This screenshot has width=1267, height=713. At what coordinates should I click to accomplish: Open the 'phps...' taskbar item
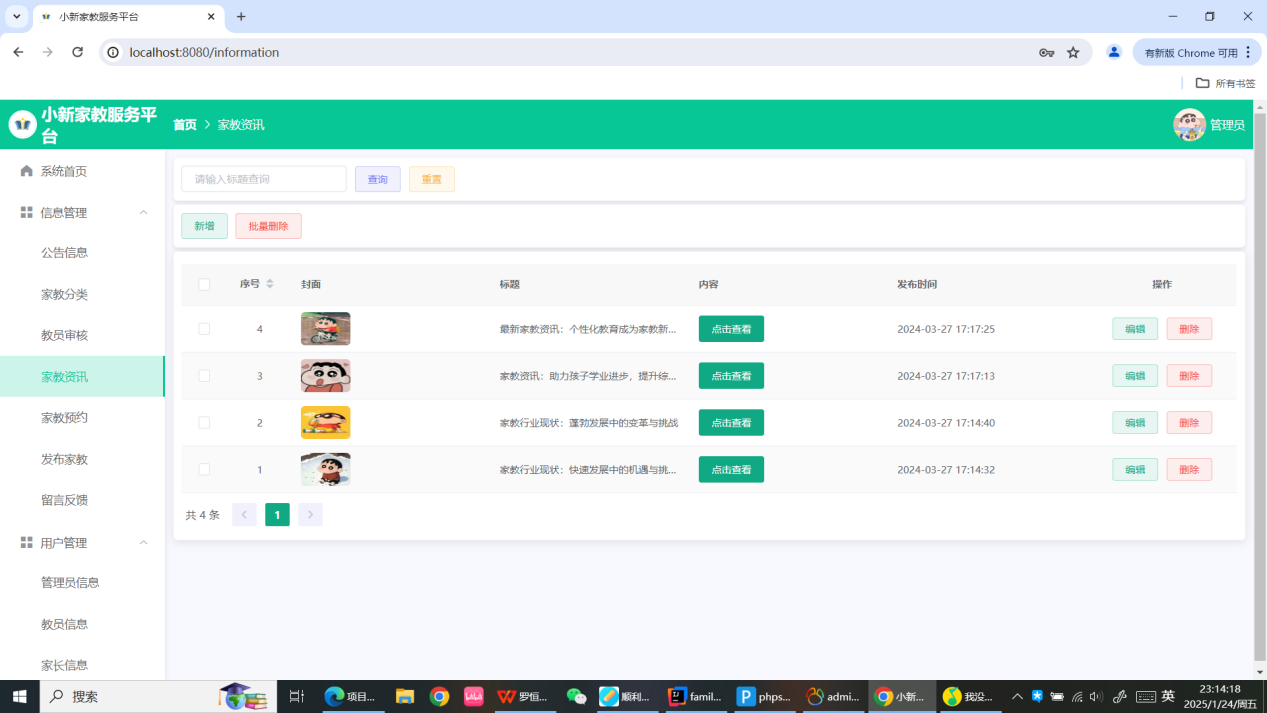[x=764, y=696]
